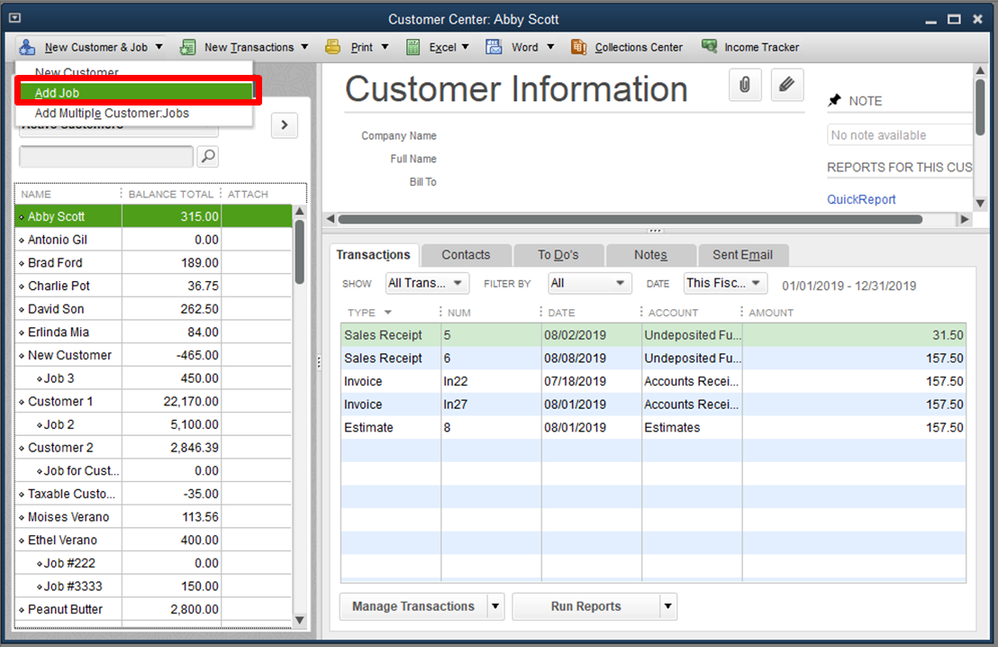The height and width of the screenshot is (647, 998).
Task: Click into the customer search field
Action: click(x=106, y=157)
